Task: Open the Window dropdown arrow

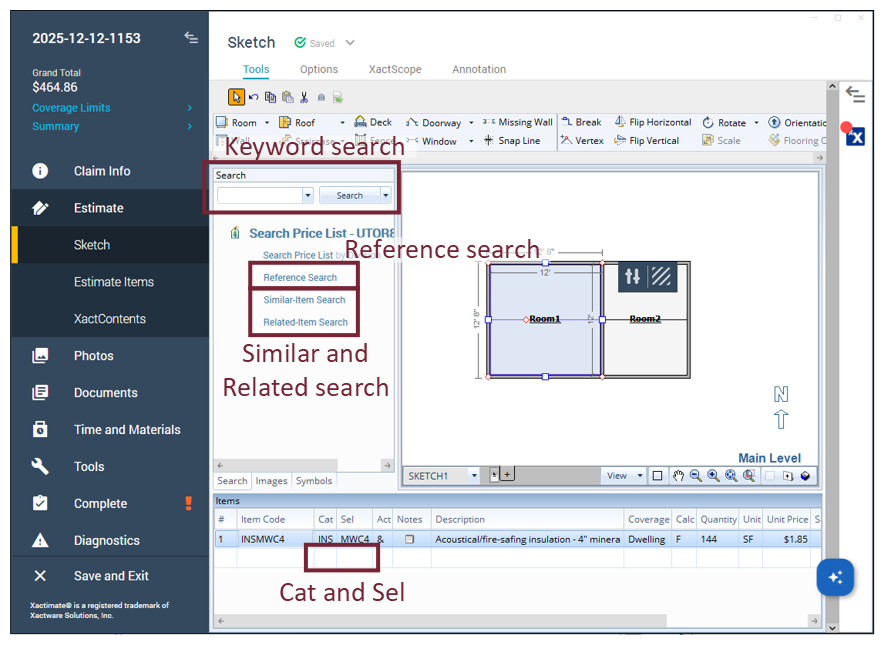Action: pyautogui.click(x=471, y=141)
